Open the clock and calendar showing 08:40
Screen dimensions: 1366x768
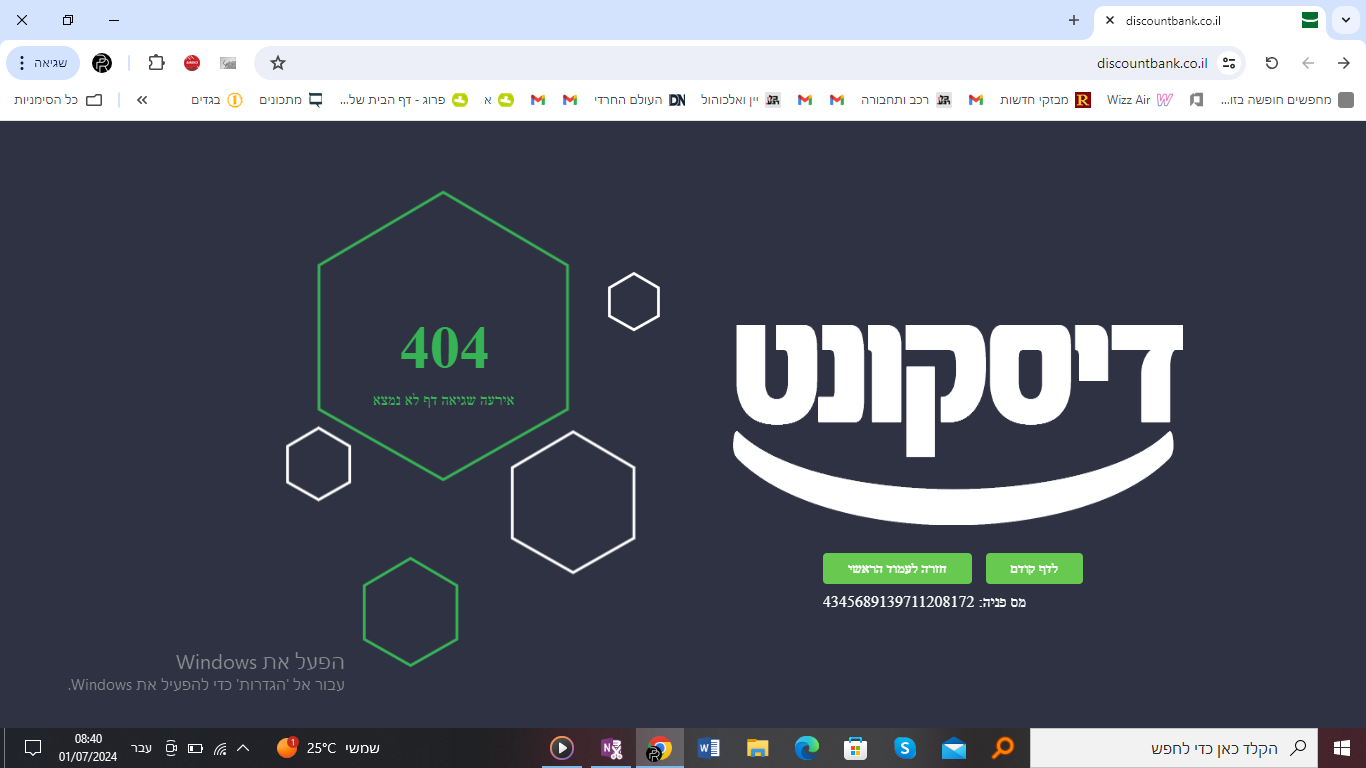(x=88, y=748)
